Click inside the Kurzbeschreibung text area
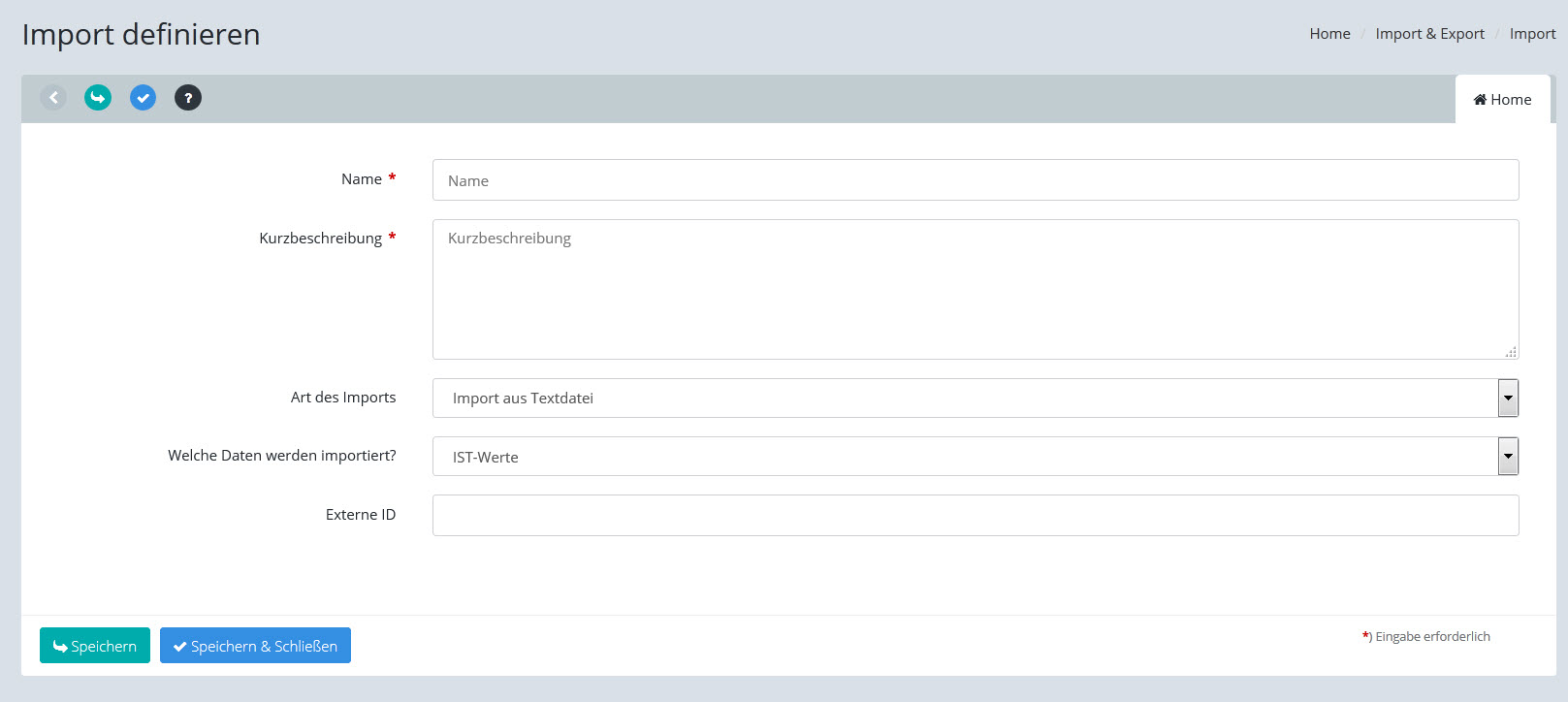Screen dimensions: 1568x702 (975, 289)
